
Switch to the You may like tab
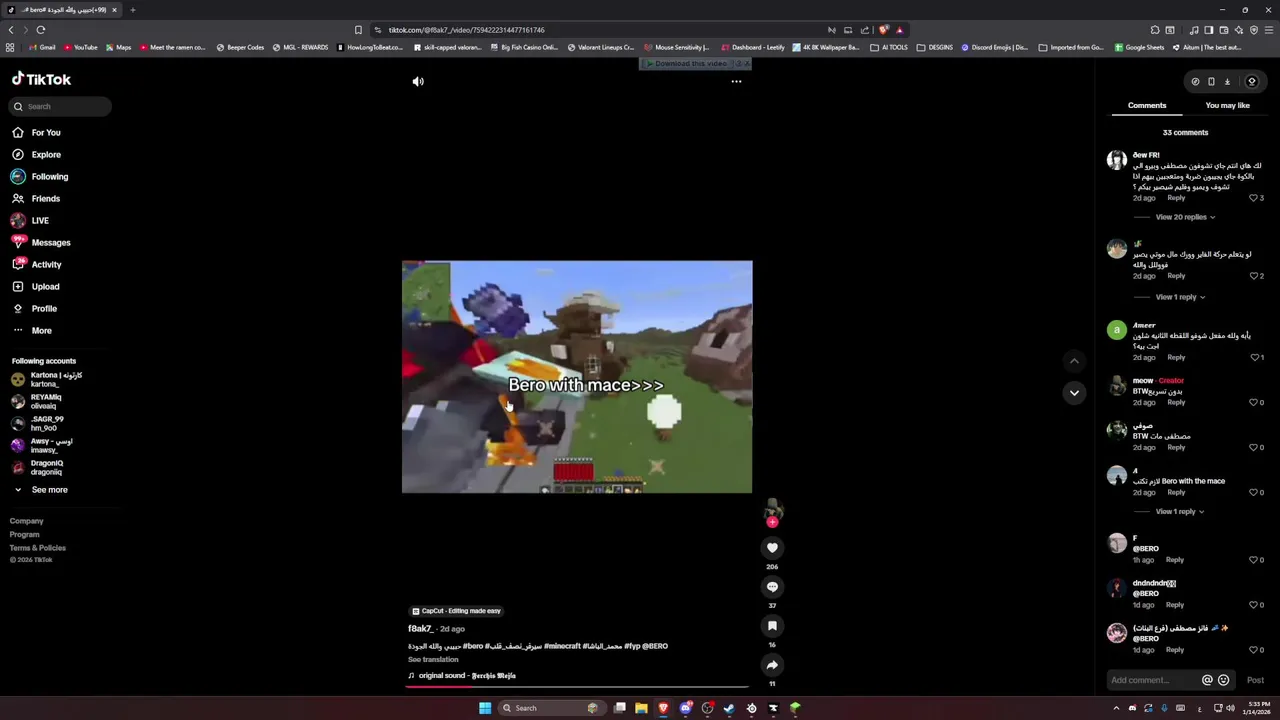click(x=1227, y=105)
